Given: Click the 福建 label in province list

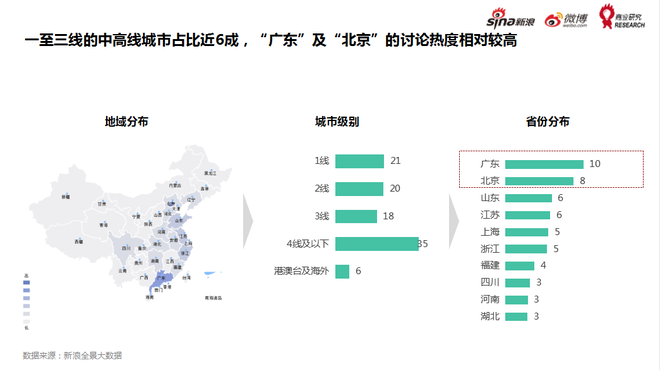Looking at the screenshot, I should (x=490, y=265).
